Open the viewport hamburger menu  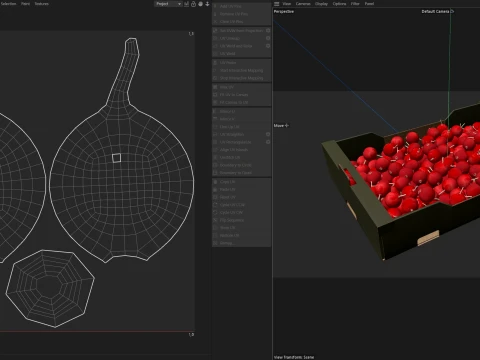click(277, 4)
